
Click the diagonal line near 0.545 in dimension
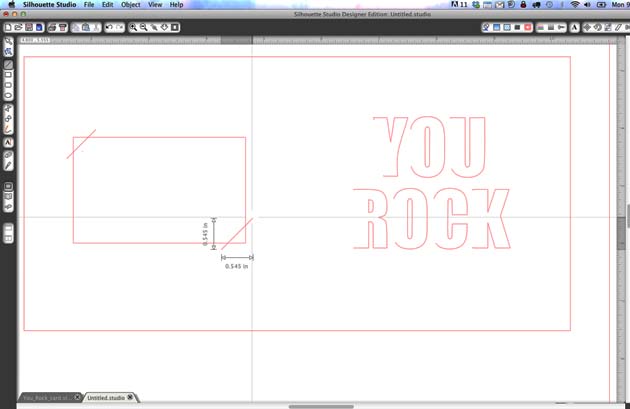click(237, 234)
